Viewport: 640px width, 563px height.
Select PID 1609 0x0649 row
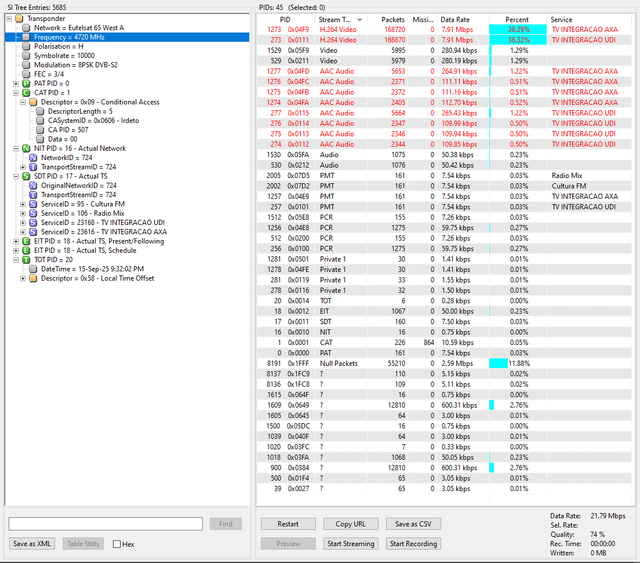tap(444, 405)
